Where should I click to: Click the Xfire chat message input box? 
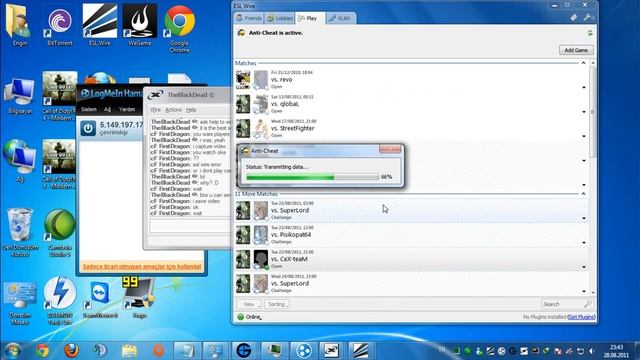190,227
